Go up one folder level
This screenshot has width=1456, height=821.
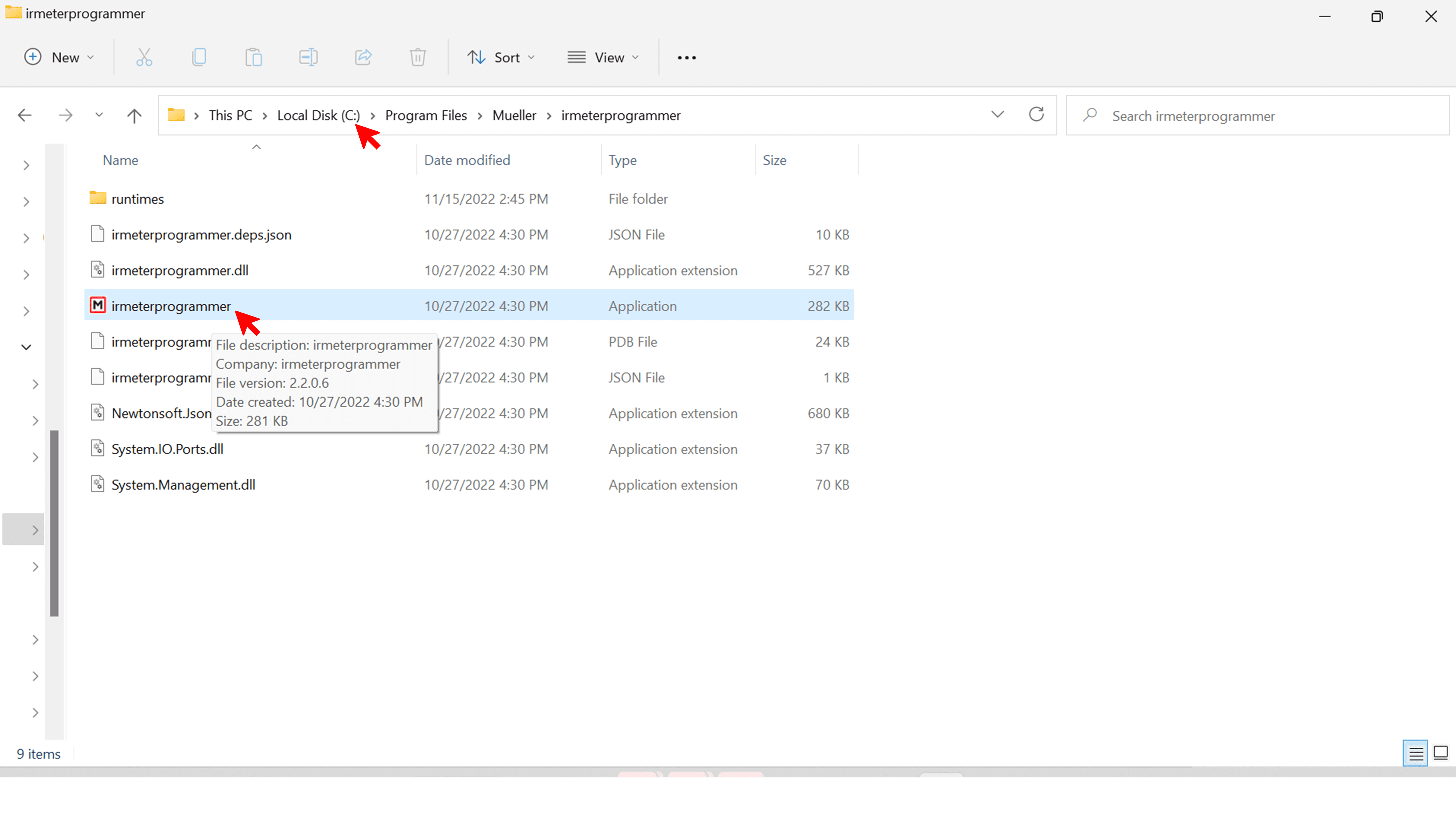(x=134, y=115)
